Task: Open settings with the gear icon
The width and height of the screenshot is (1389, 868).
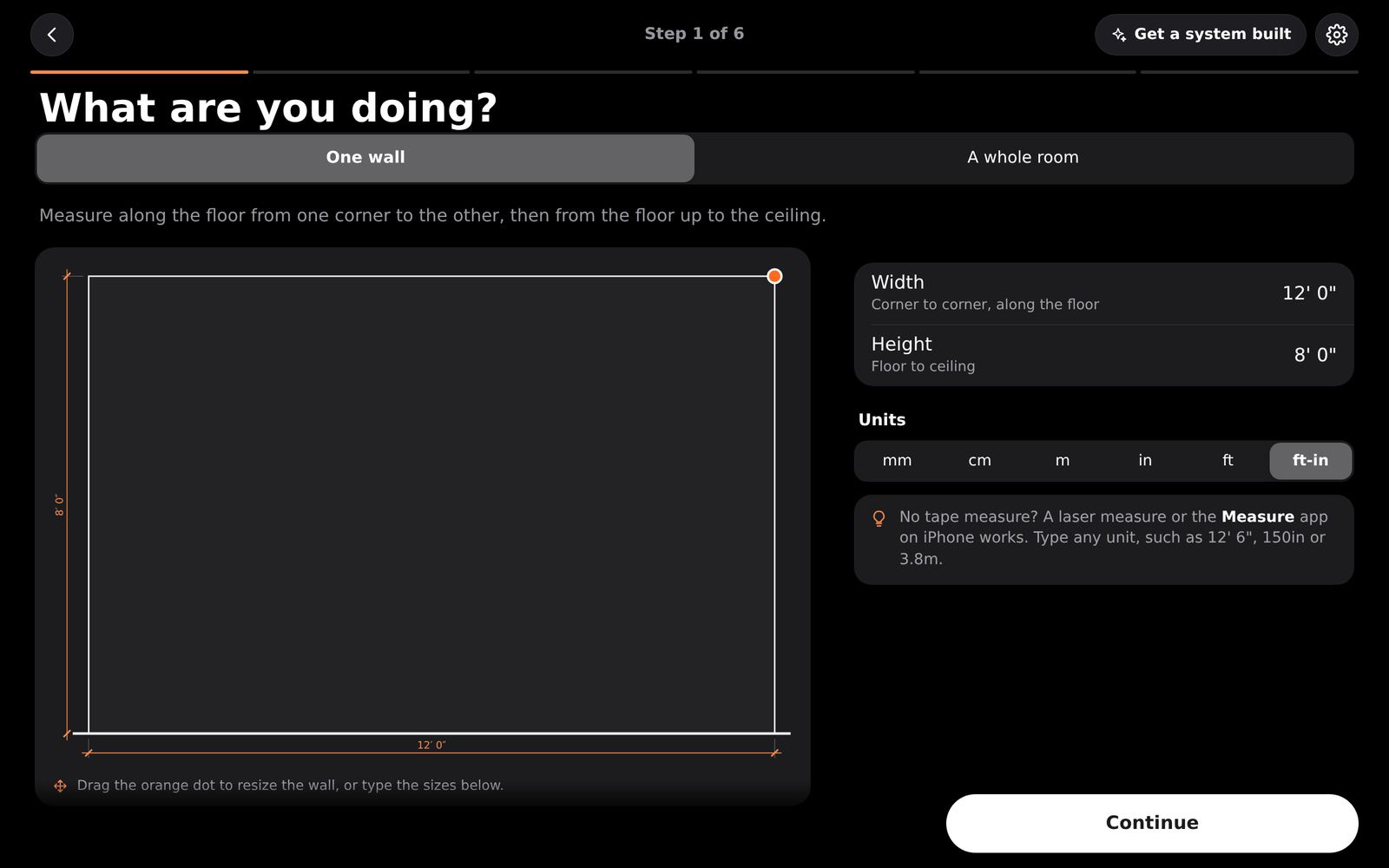Action: click(1337, 35)
